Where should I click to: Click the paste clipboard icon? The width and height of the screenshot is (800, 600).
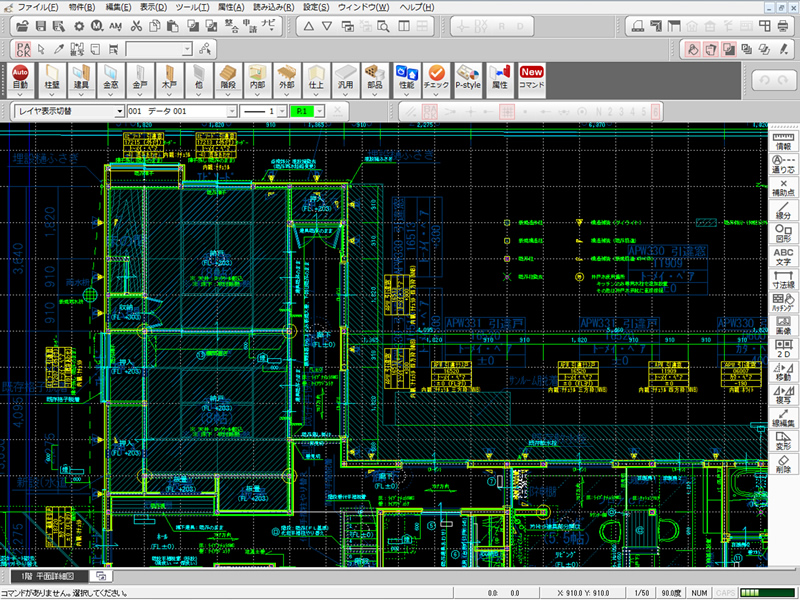(172, 26)
